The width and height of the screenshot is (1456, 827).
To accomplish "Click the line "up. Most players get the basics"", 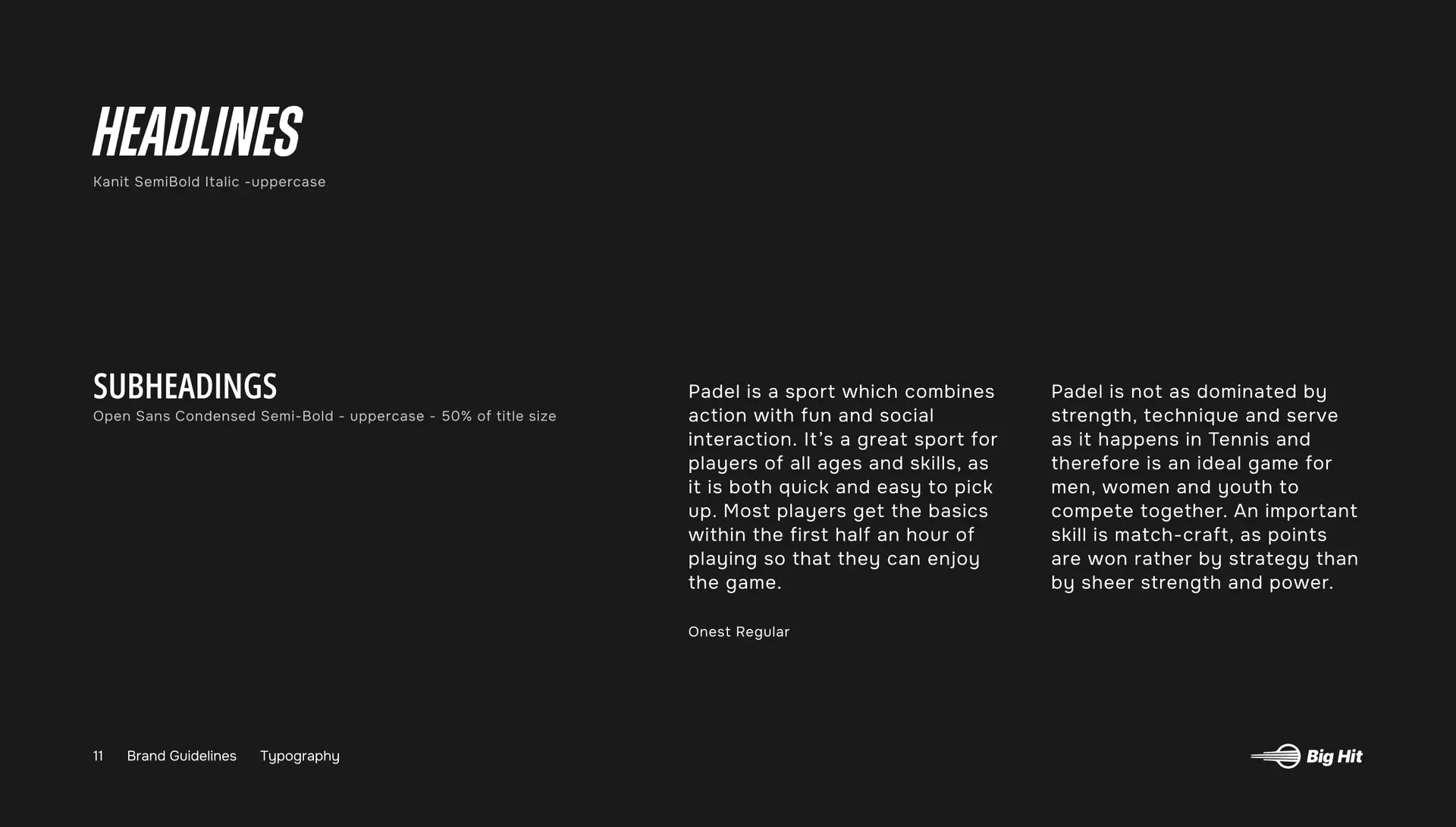I will [x=838, y=511].
